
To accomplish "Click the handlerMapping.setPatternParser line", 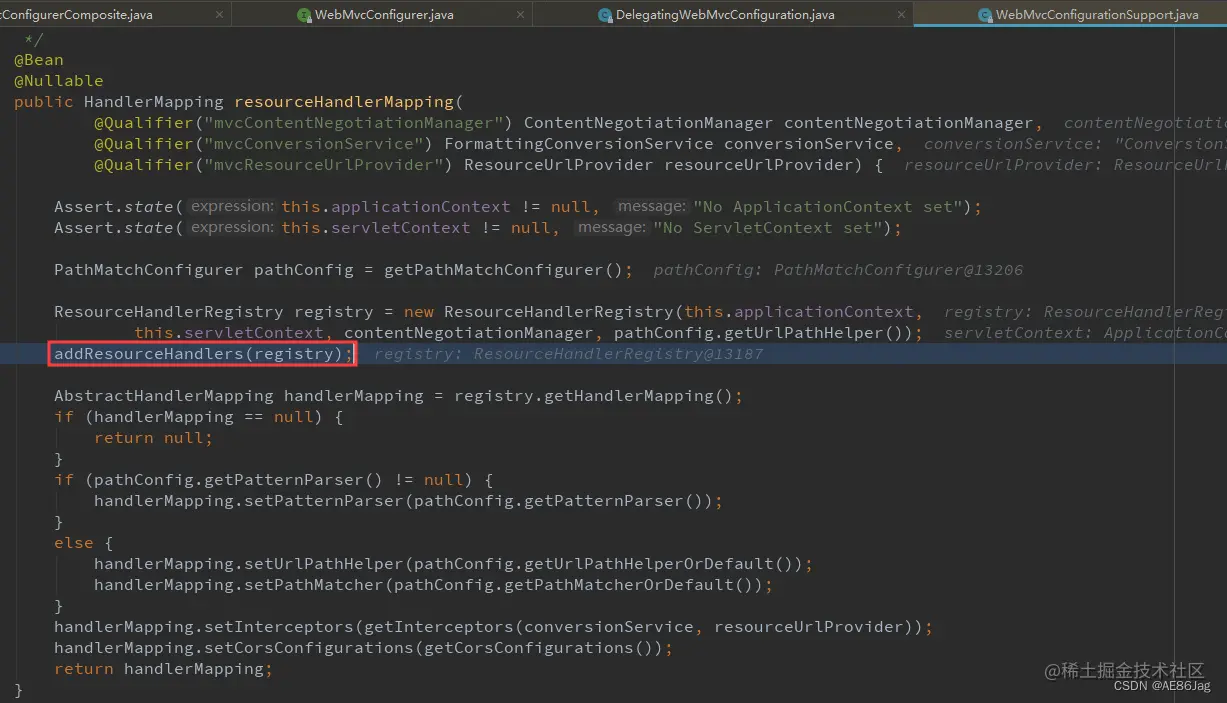I will [409, 501].
